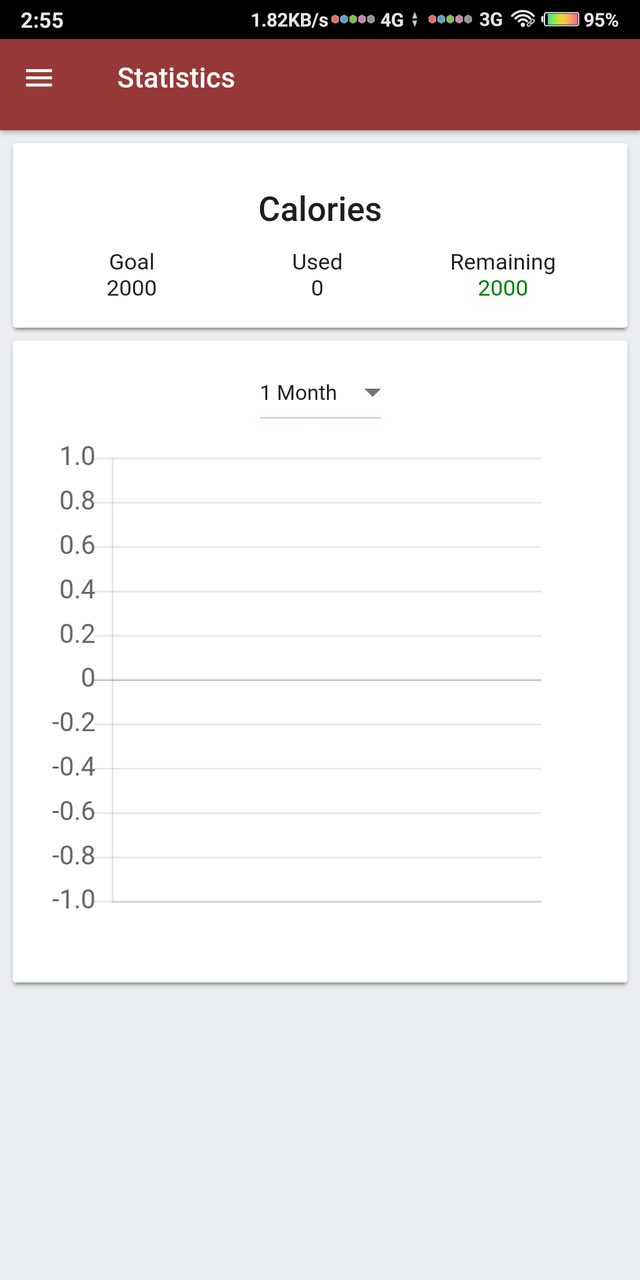640x1280 pixels.
Task: Tap the green Remaining 2000 value
Action: tap(503, 289)
